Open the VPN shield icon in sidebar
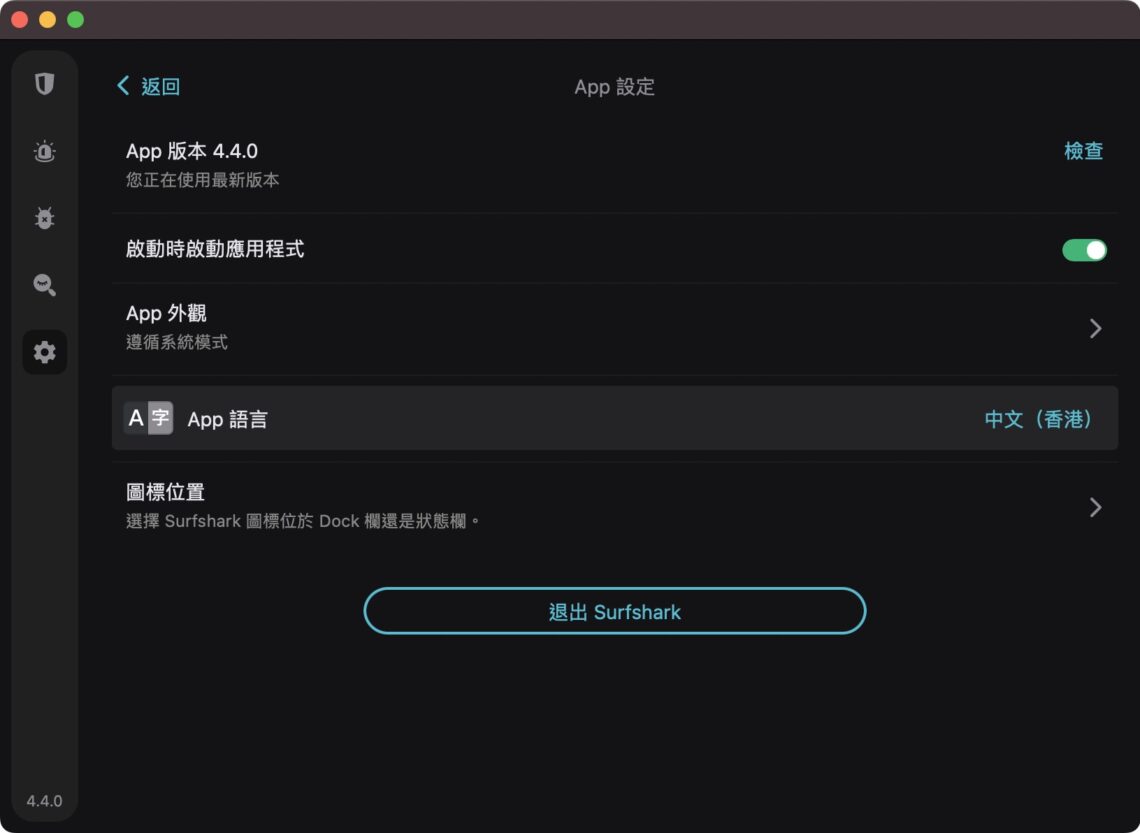Screen dimensions: 1140x833 (x=44, y=84)
